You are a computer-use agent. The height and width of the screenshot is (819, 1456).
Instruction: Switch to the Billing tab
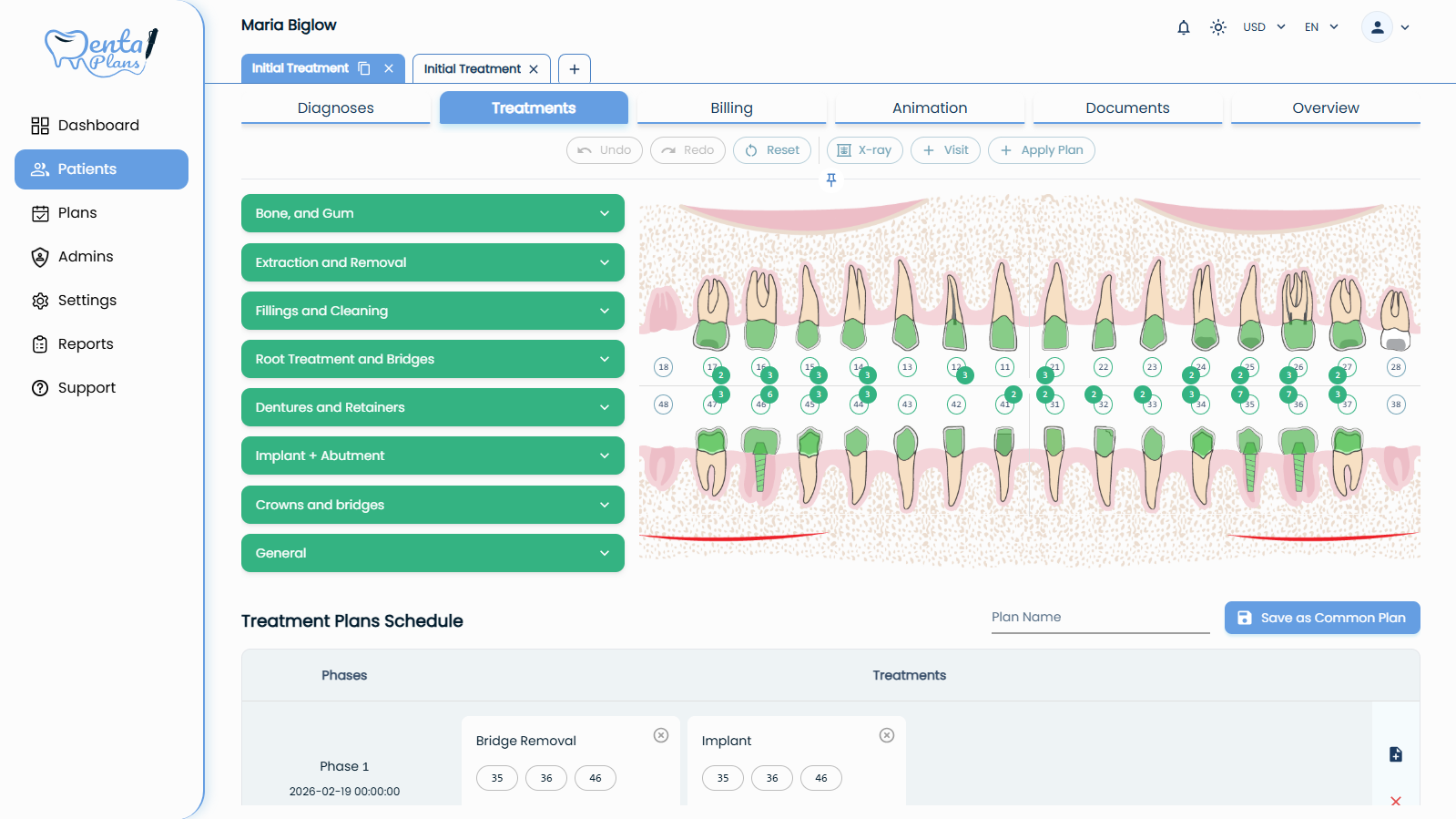(x=731, y=107)
